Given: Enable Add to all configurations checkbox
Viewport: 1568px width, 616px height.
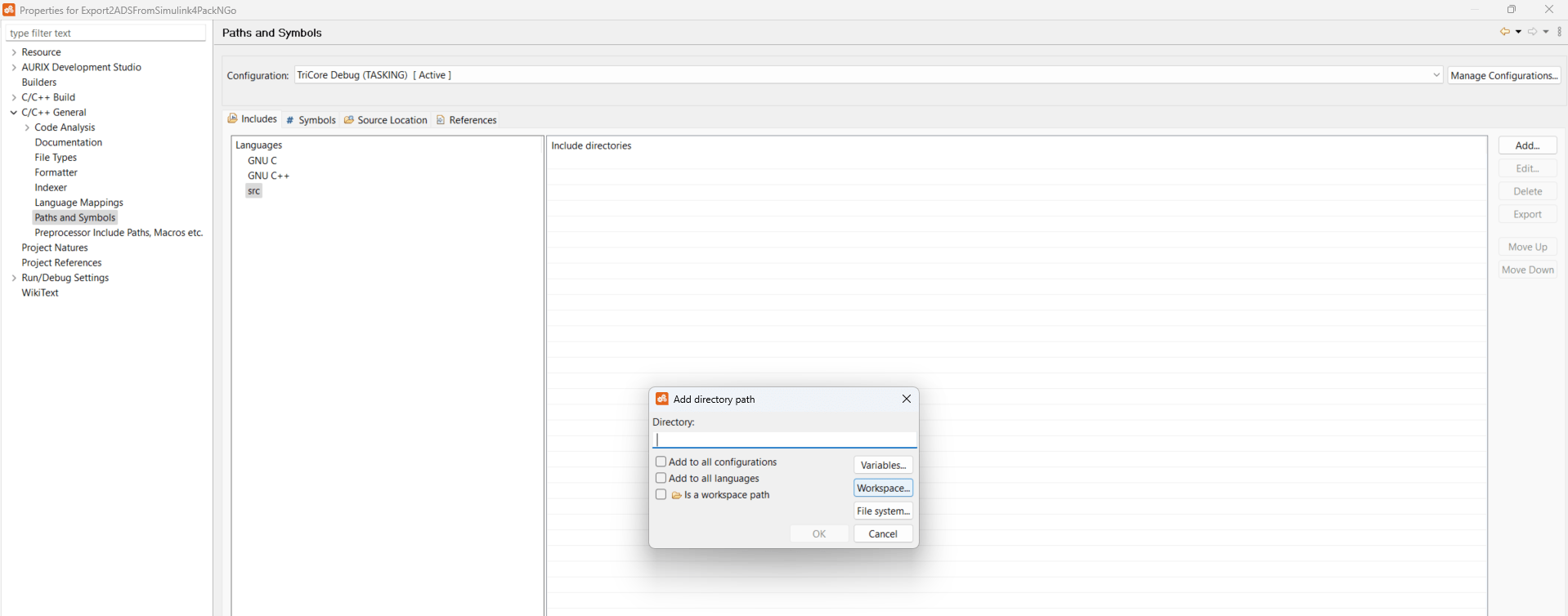Looking at the screenshot, I should [661, 462].
